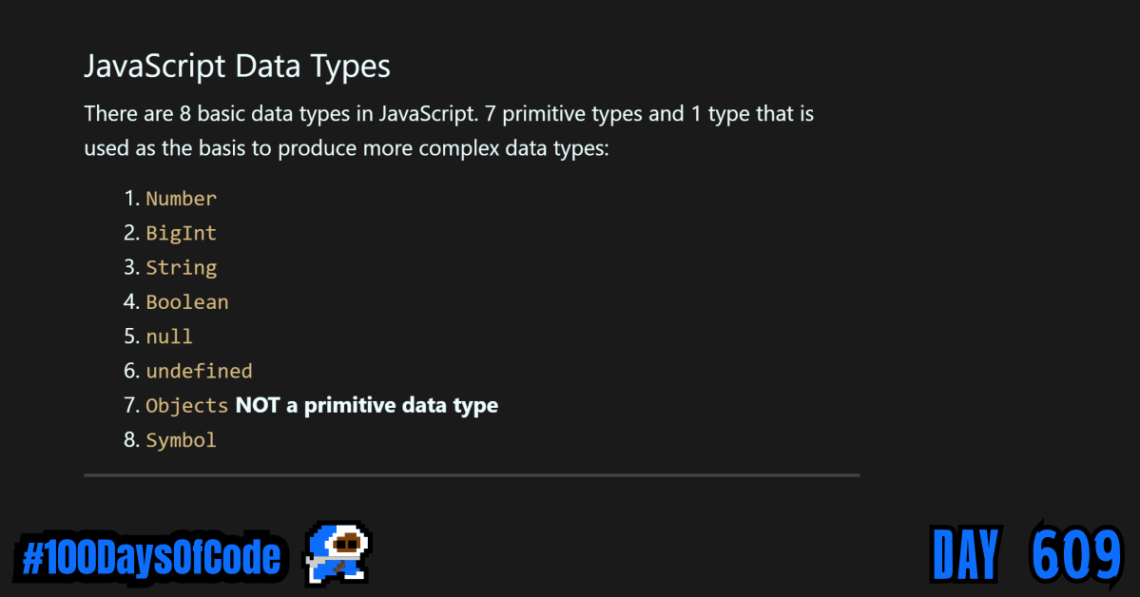The image size is (1140, 597).
Task: Click the String list entry
Action: [x=181, y=267]
